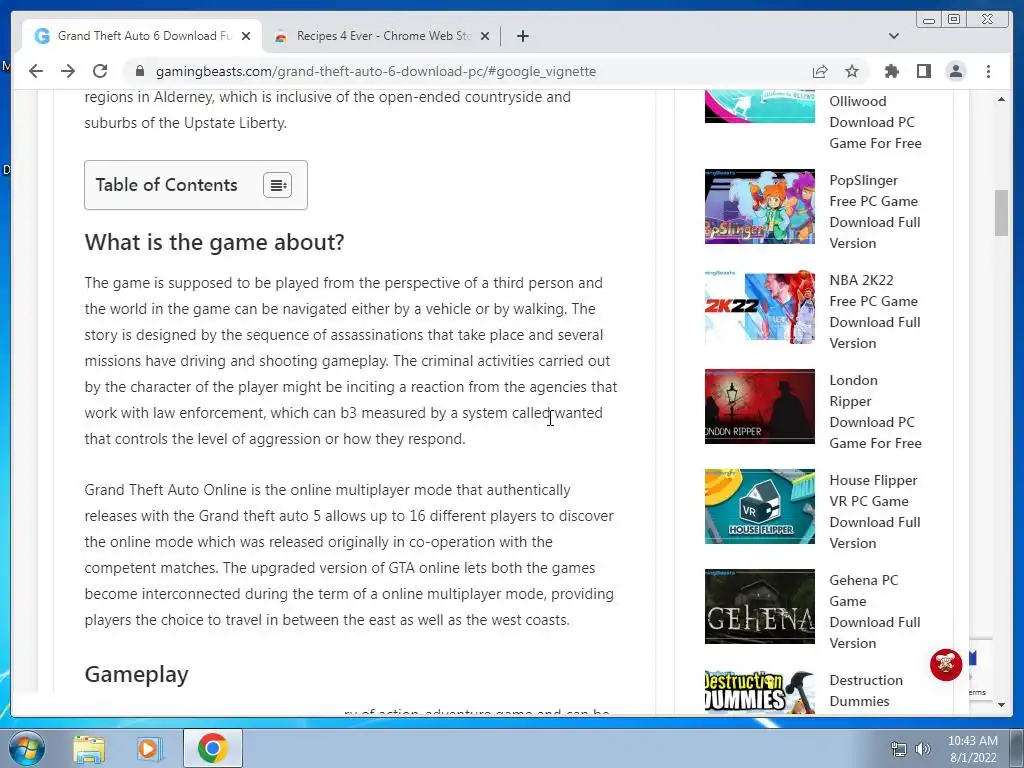Viewport: 1024px width, 768px height.
Task: Follow the London Ripper Download link
Action: 875,411
